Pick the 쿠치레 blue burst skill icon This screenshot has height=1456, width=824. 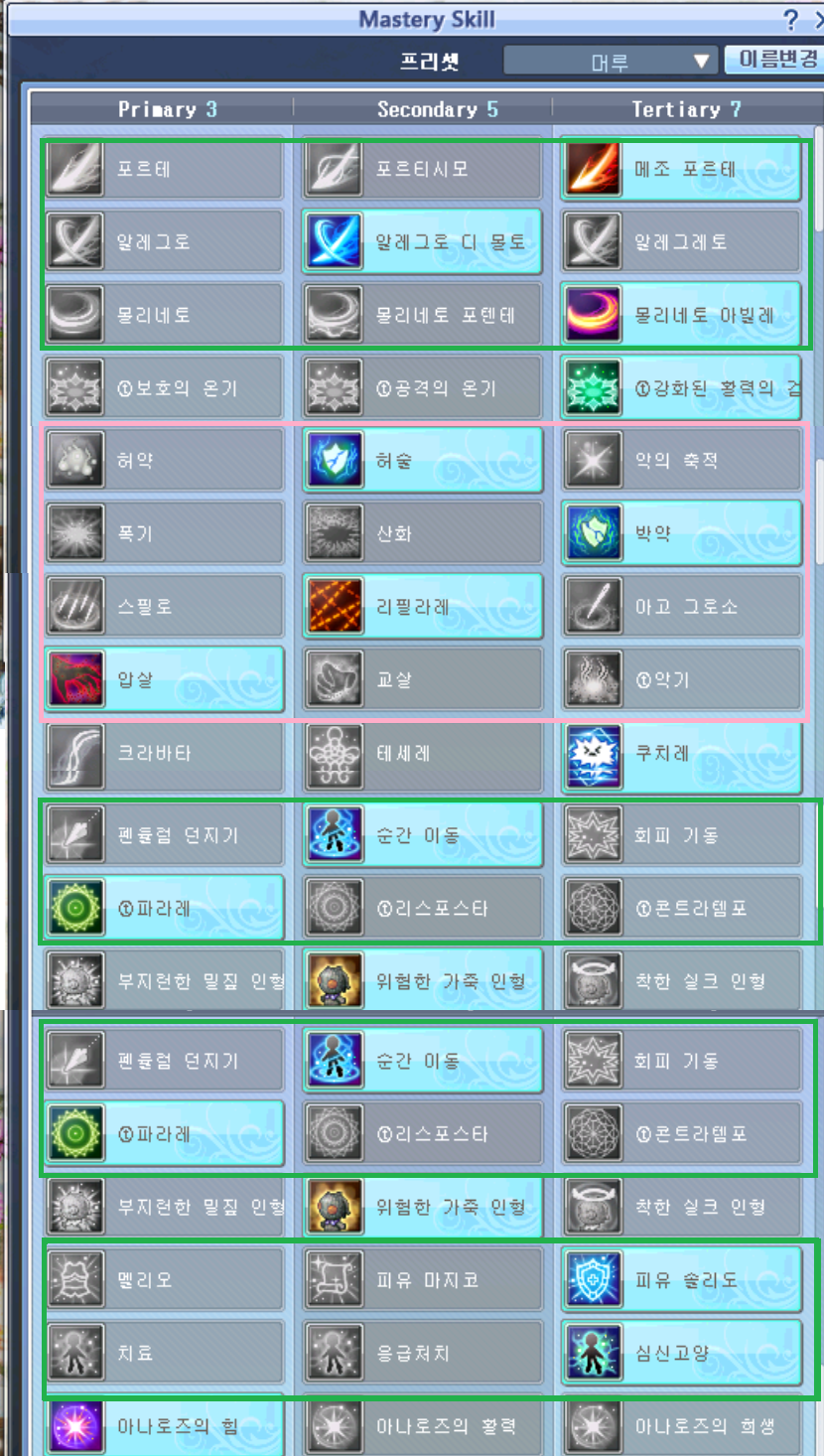click(x=594, y=754)
